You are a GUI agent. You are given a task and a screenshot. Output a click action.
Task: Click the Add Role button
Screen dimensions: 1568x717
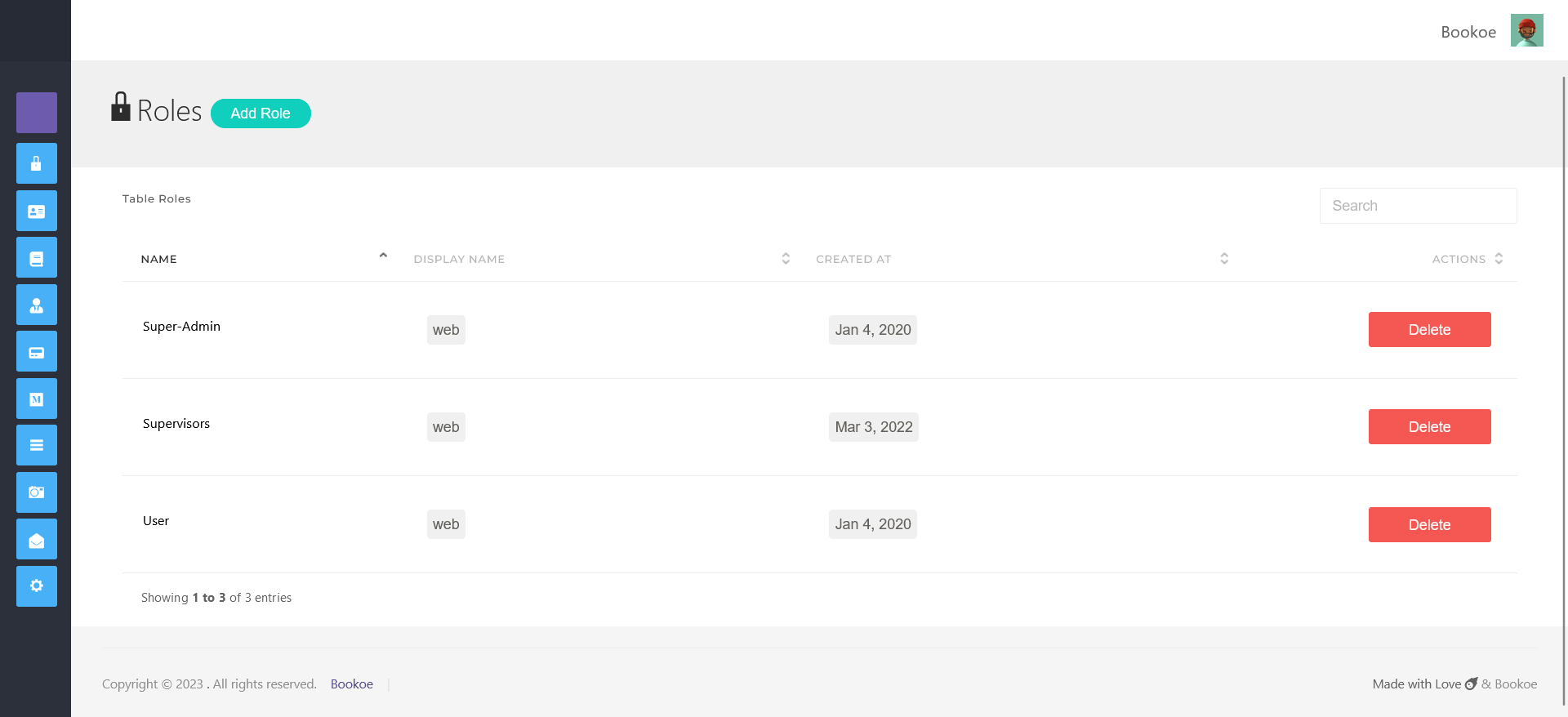coord(261,114)
